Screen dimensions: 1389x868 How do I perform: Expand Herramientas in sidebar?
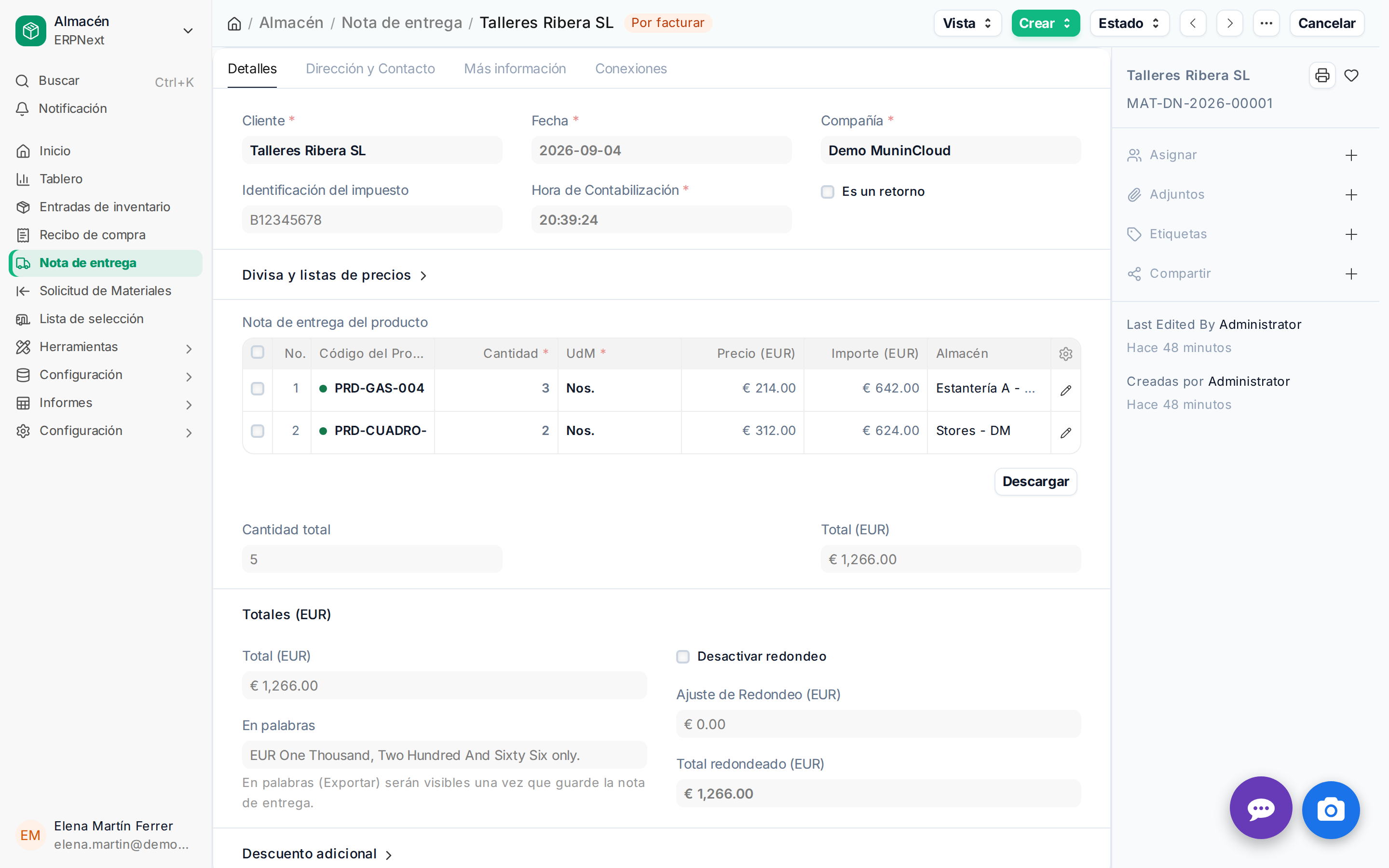(106, 347)
